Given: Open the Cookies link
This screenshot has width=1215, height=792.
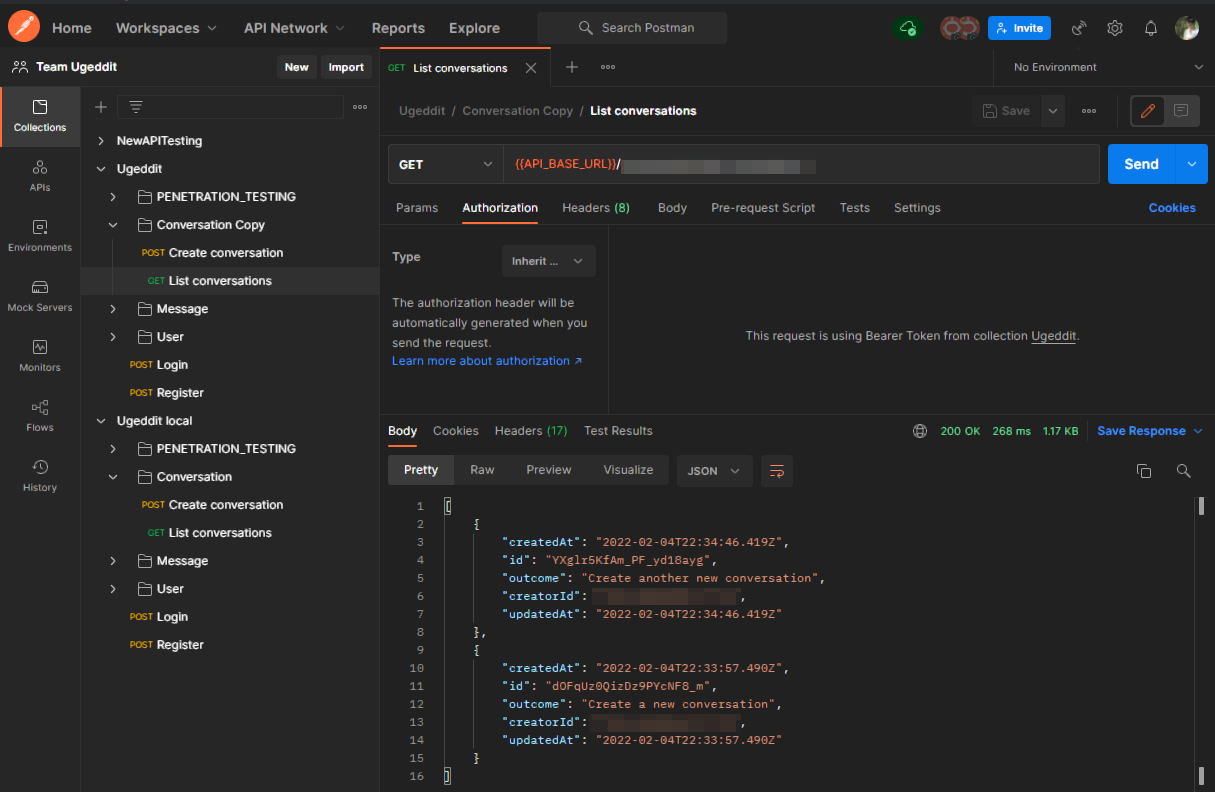Looking at the screenshot, I should [1172, 208].
